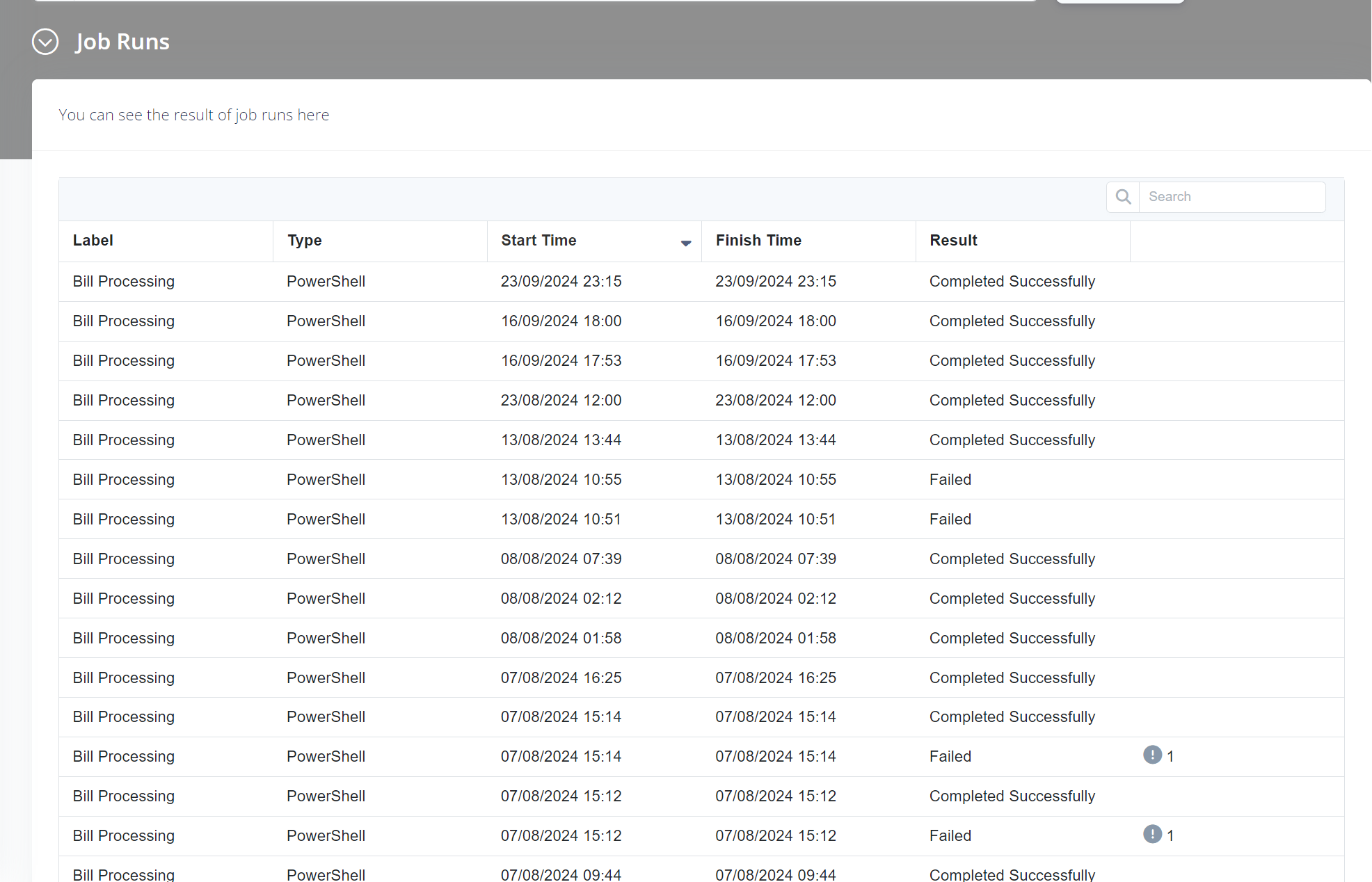Sort by the Result column header
The image size is (1372, 882).
pos(953,241)
